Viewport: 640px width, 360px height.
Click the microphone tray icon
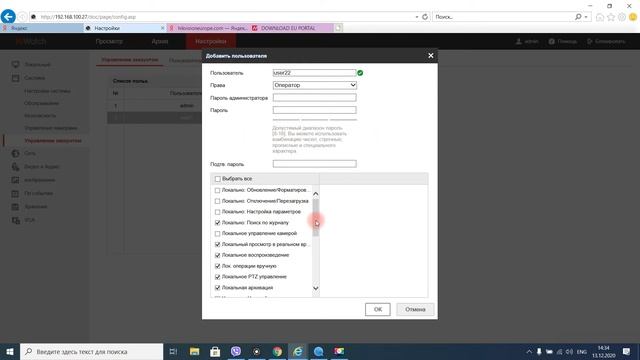pyautogui.click(x=539, y=351)
